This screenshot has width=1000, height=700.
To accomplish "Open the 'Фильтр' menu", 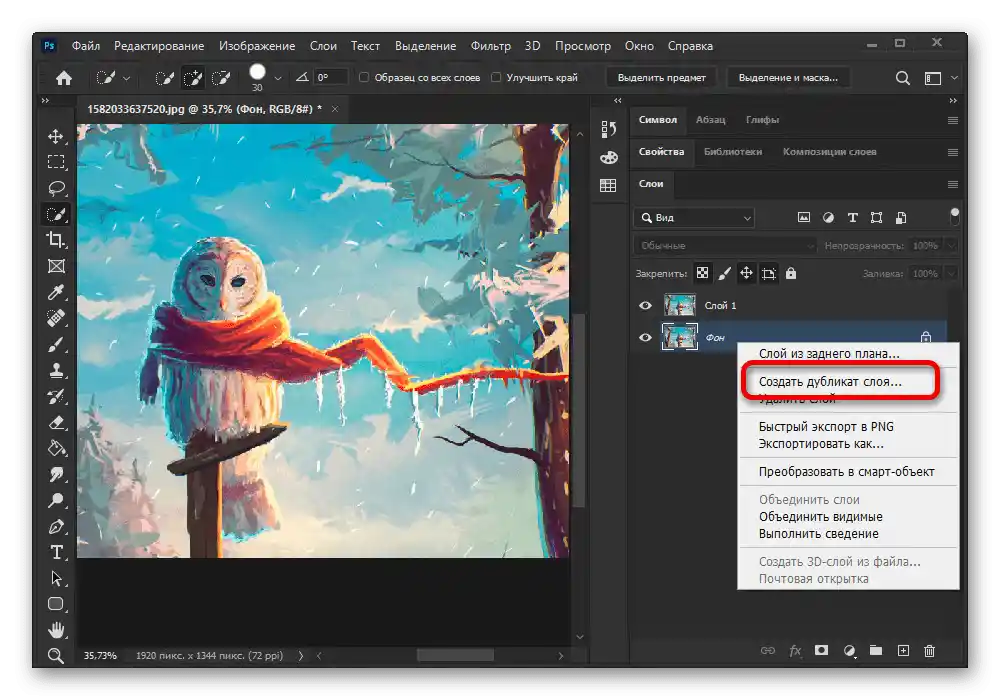I will coord(490,46).
